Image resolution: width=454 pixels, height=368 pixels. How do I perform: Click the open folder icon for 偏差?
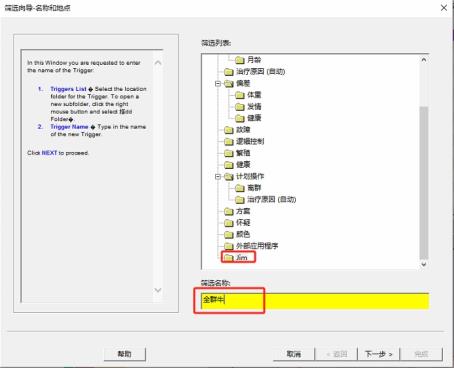(229, 83)
